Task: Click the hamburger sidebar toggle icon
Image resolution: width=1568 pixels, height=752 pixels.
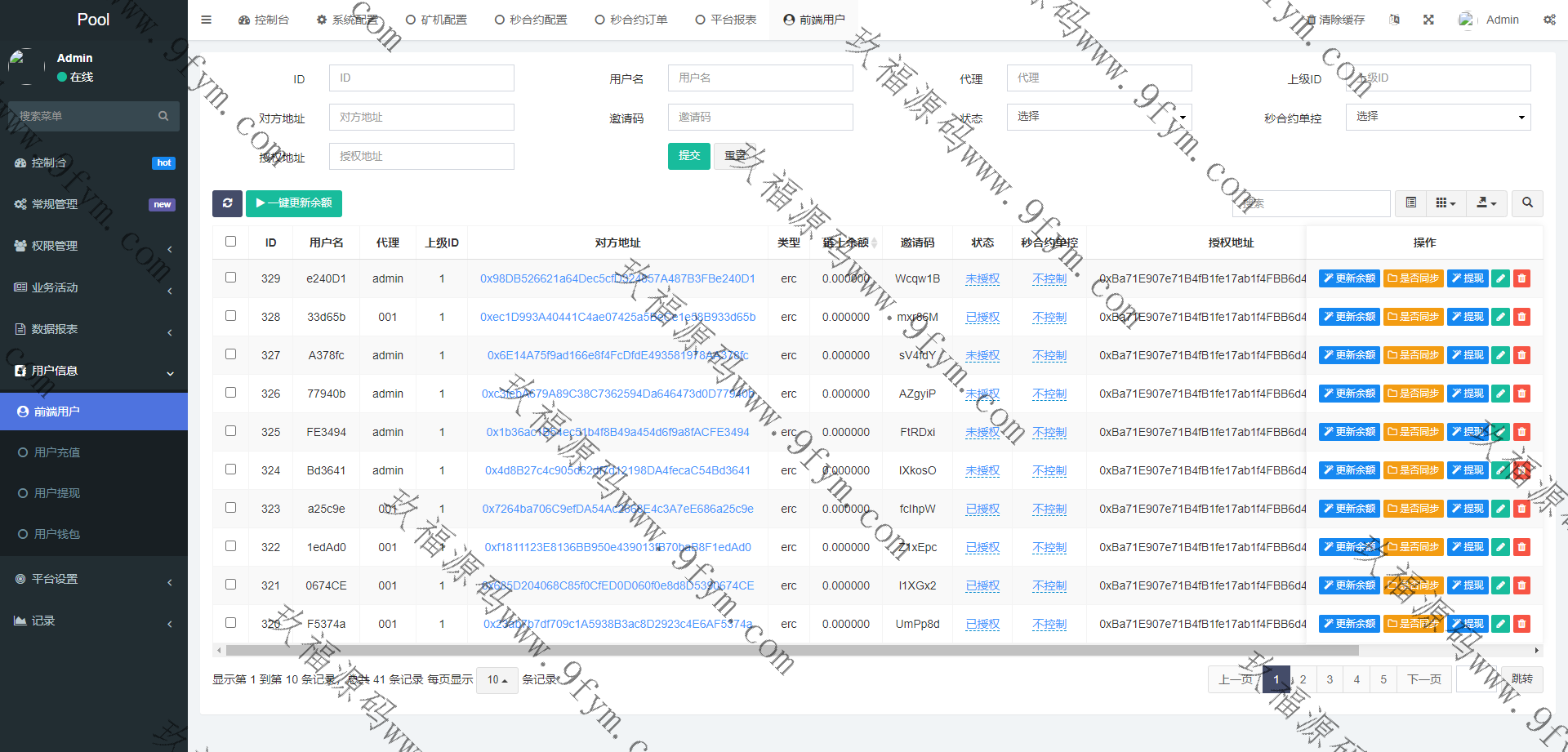Action: (x=206, y=20)
